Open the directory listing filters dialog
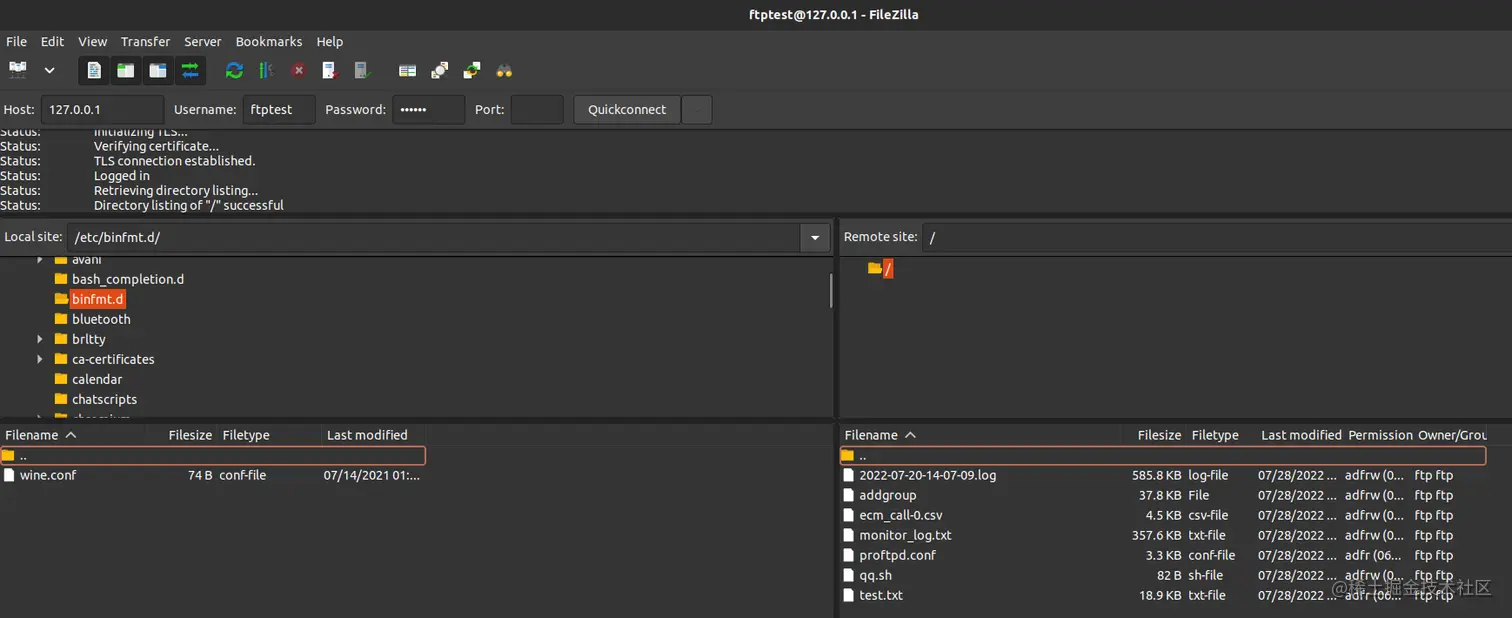1512x618 pixels. [x=407, y=70]
